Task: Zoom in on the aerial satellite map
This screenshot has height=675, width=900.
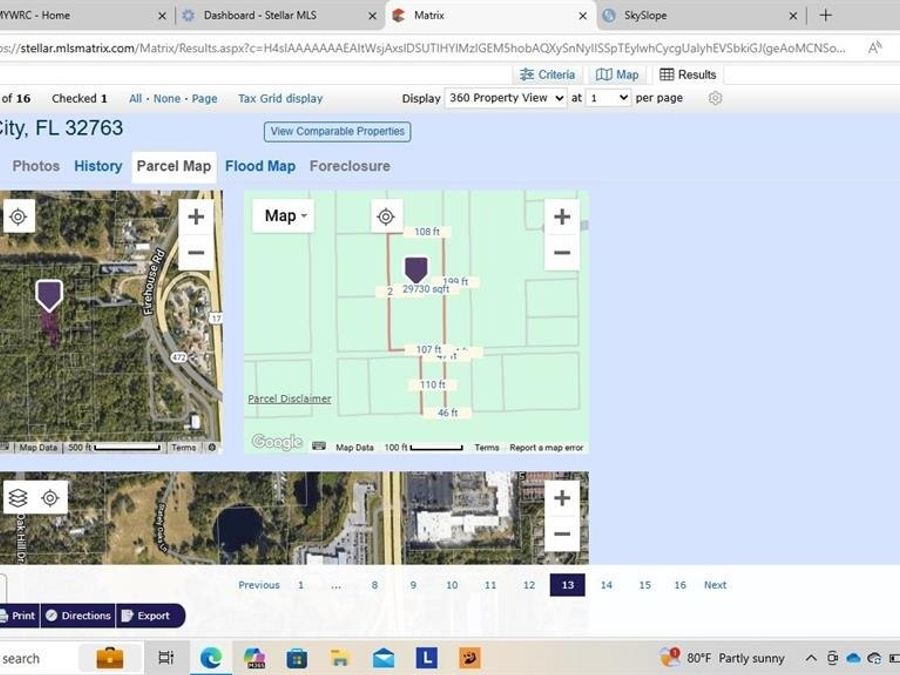Action: pyautogui.click(x=196, y=217)
